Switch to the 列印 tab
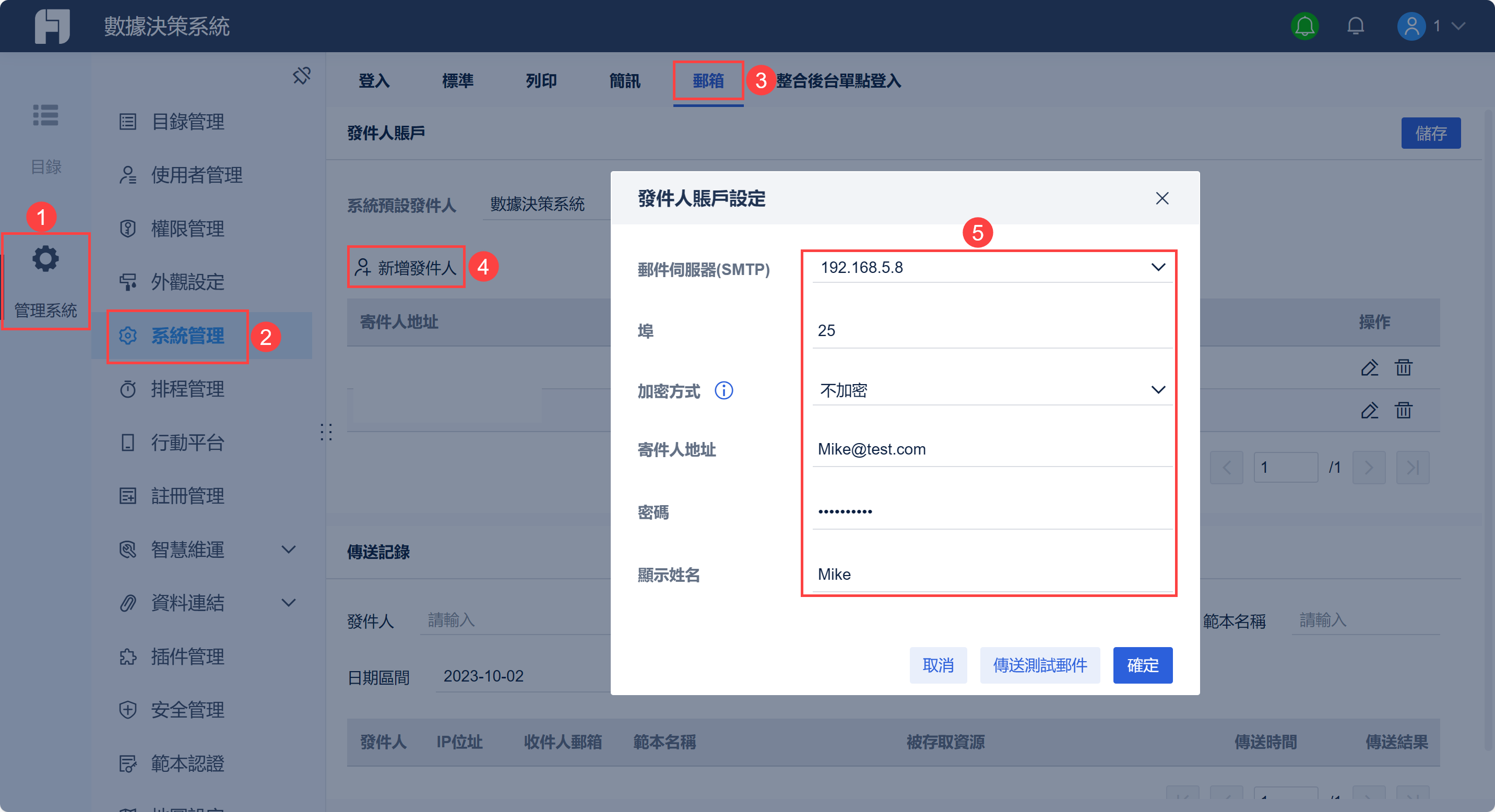 point(540,80)
